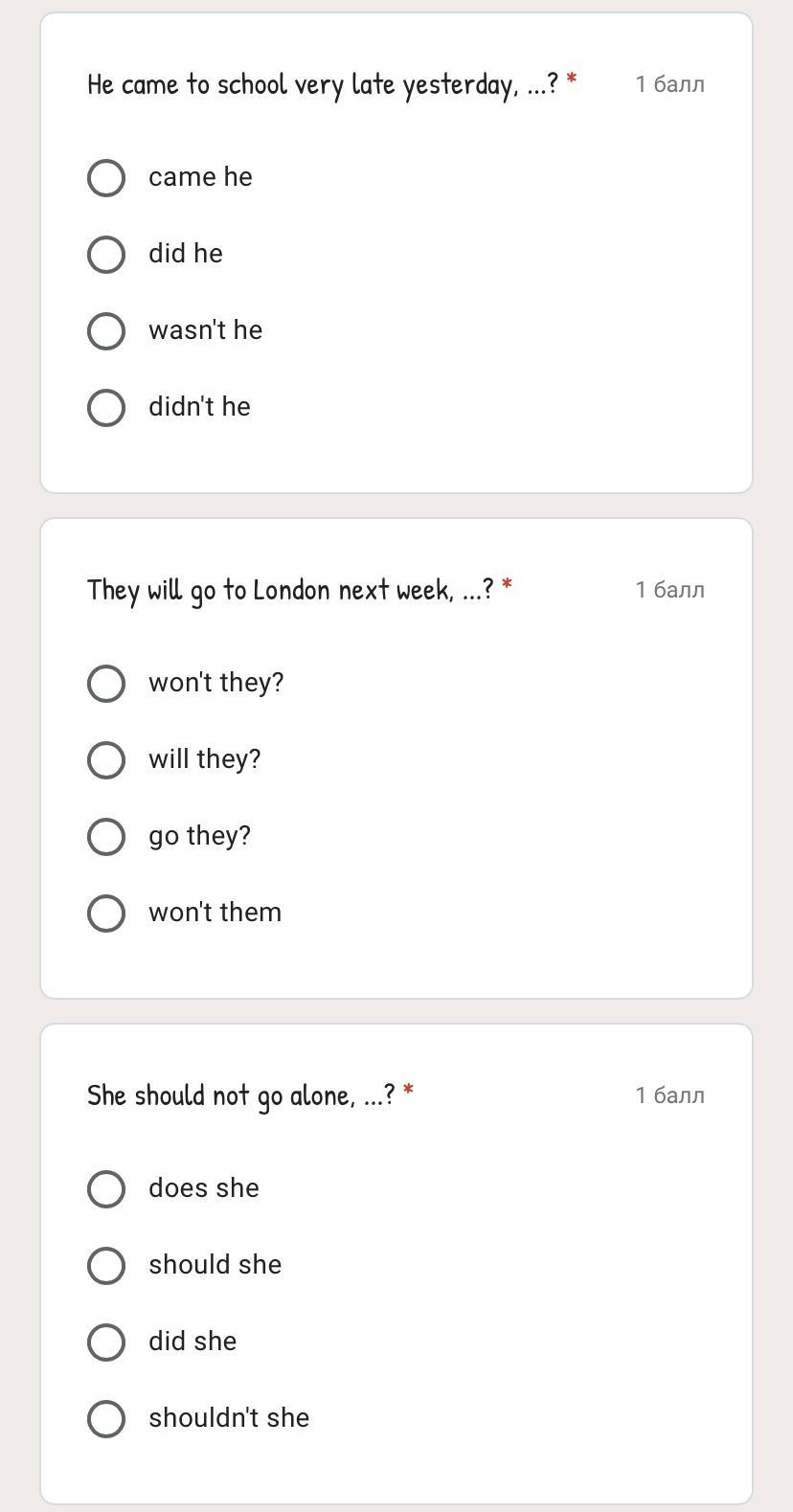This screenshot has width=793, height=1512.
Task: Click the 'They will go to London' question text
Action: tap(289, 591)
